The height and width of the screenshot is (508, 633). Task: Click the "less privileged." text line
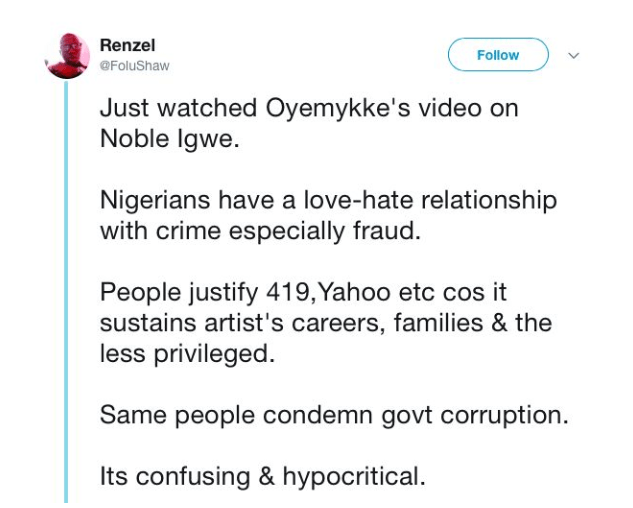pyautogui.click(x=187, y=355)
